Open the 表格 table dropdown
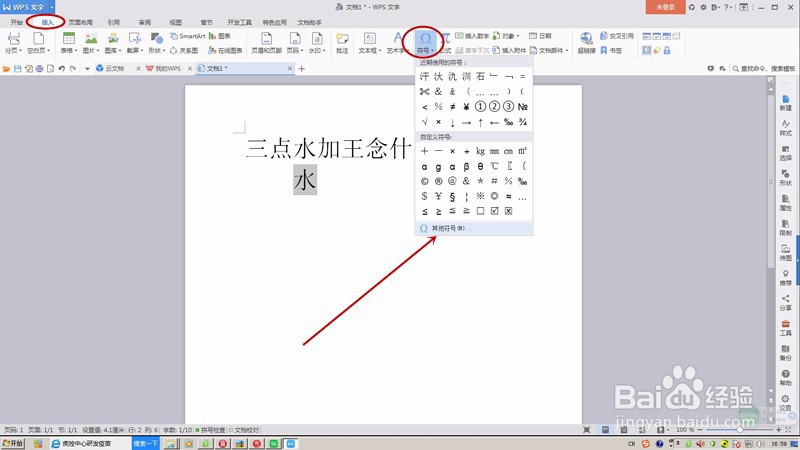This screenshot has width=800, height=450. (69, 51)
